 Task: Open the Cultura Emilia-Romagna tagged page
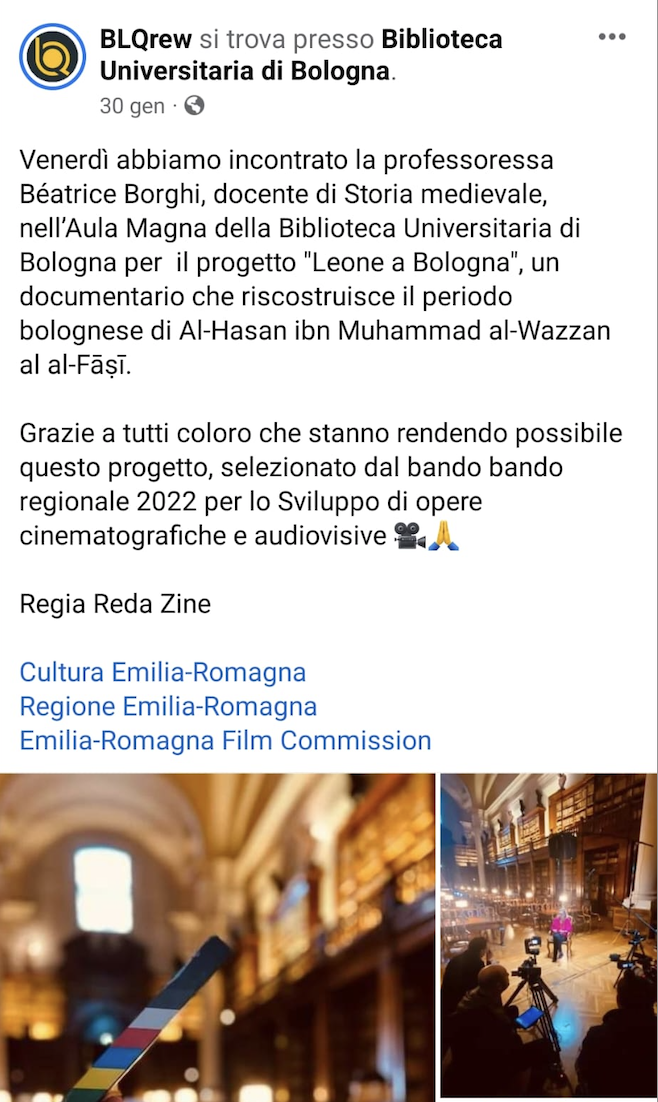[x=162, y=672]
